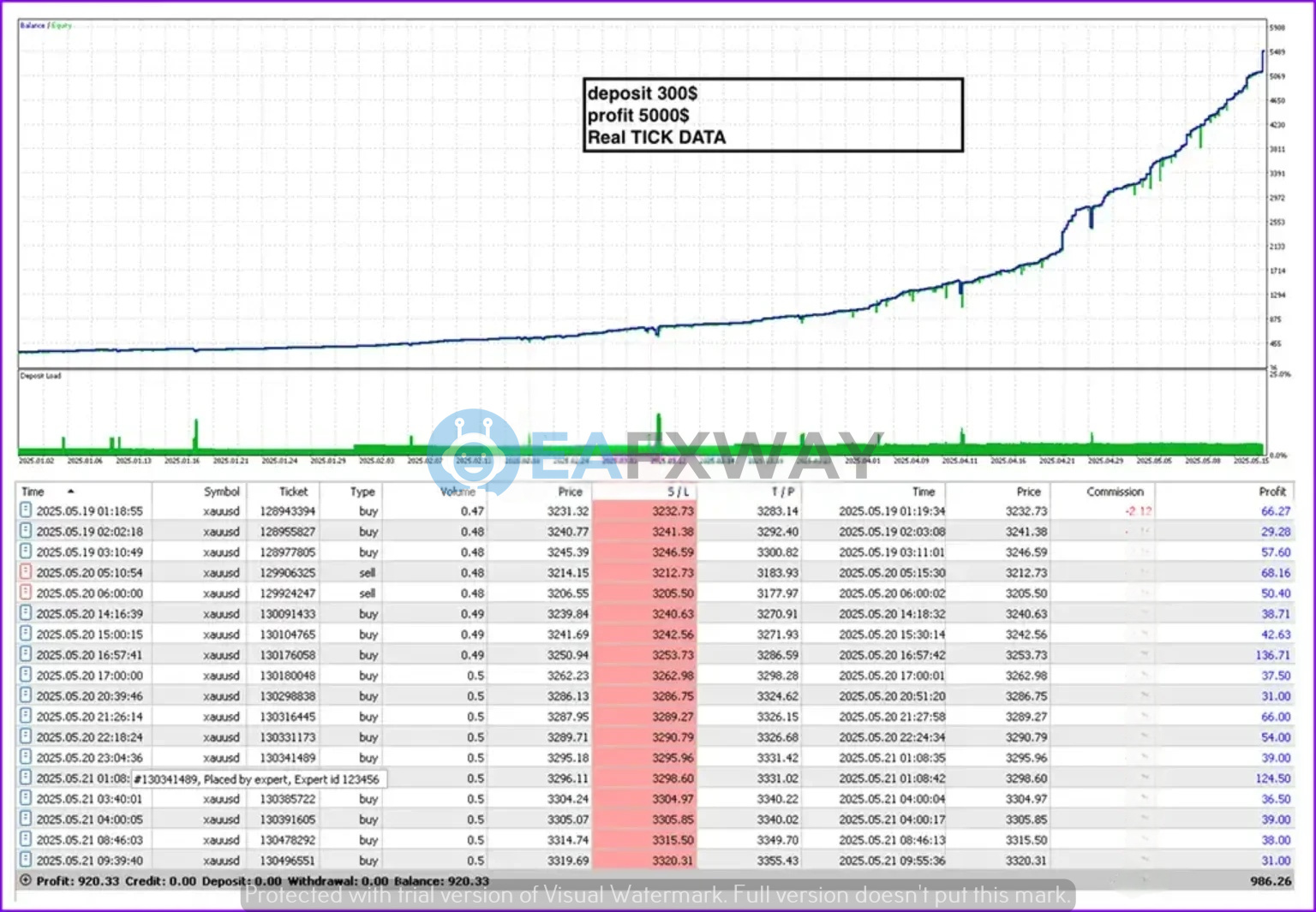The height and width of the screenshot is (912, 1316).
Task: Click the order icon for ticket 130496551
Action: 26,860
